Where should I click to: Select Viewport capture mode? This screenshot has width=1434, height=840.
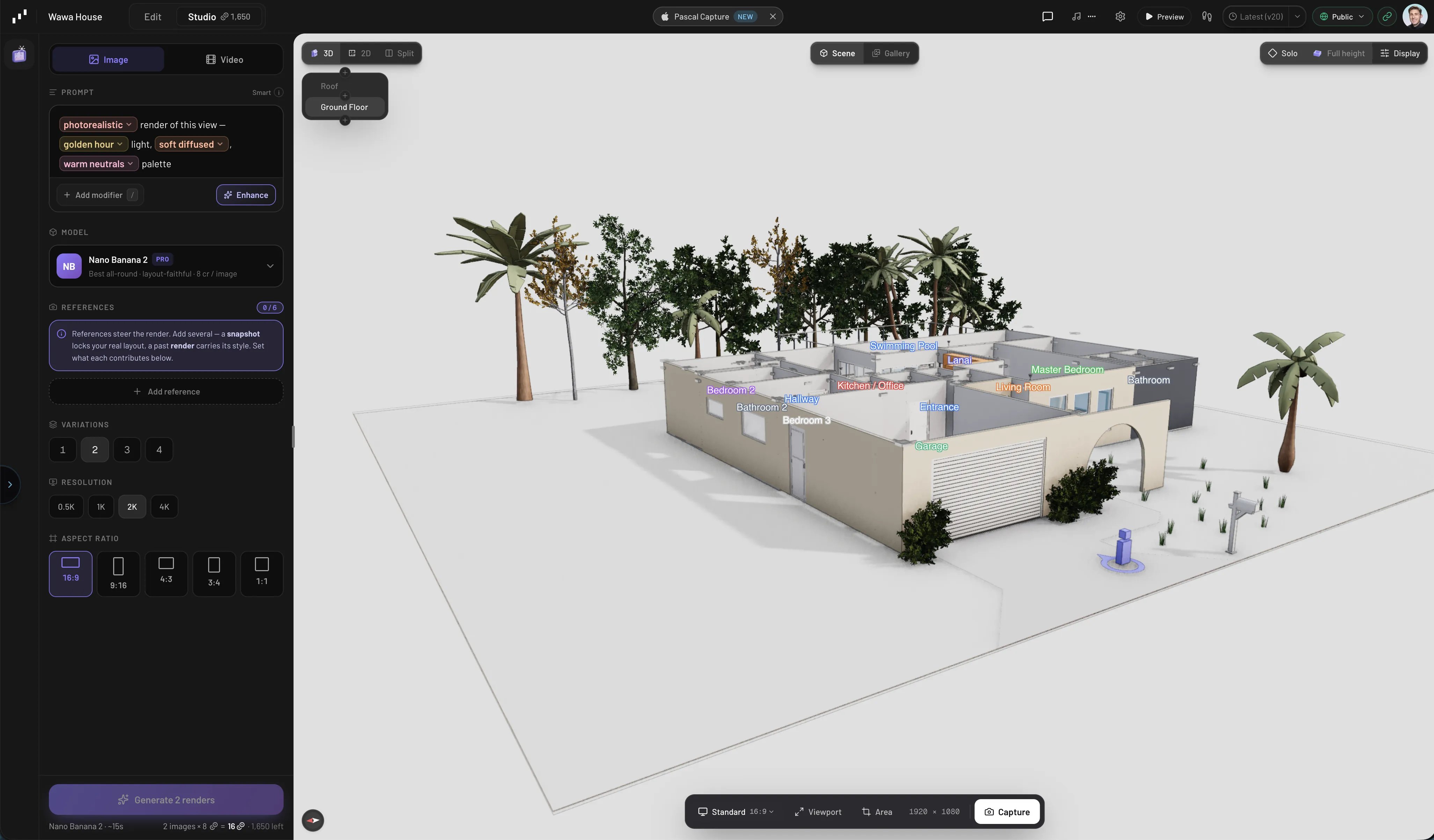pos(818,812)
